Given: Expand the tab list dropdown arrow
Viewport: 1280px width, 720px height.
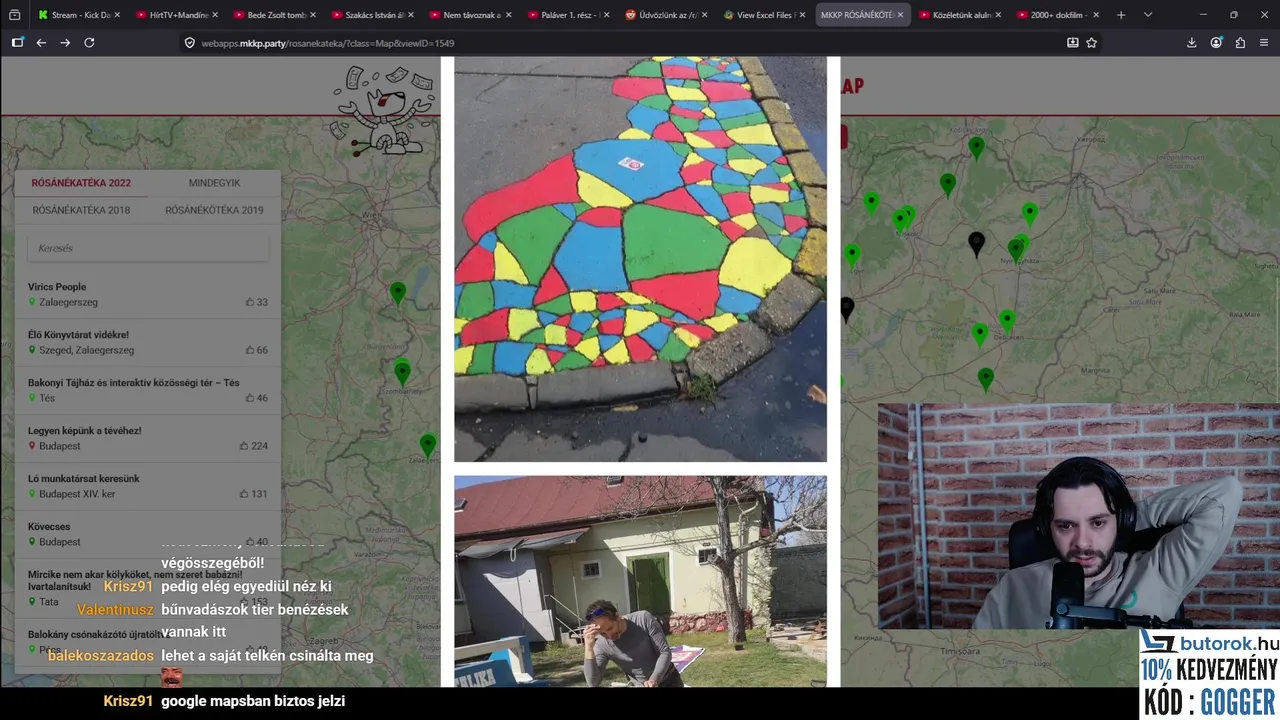Looking at the screenshot, I should (x=1147, y=15).
